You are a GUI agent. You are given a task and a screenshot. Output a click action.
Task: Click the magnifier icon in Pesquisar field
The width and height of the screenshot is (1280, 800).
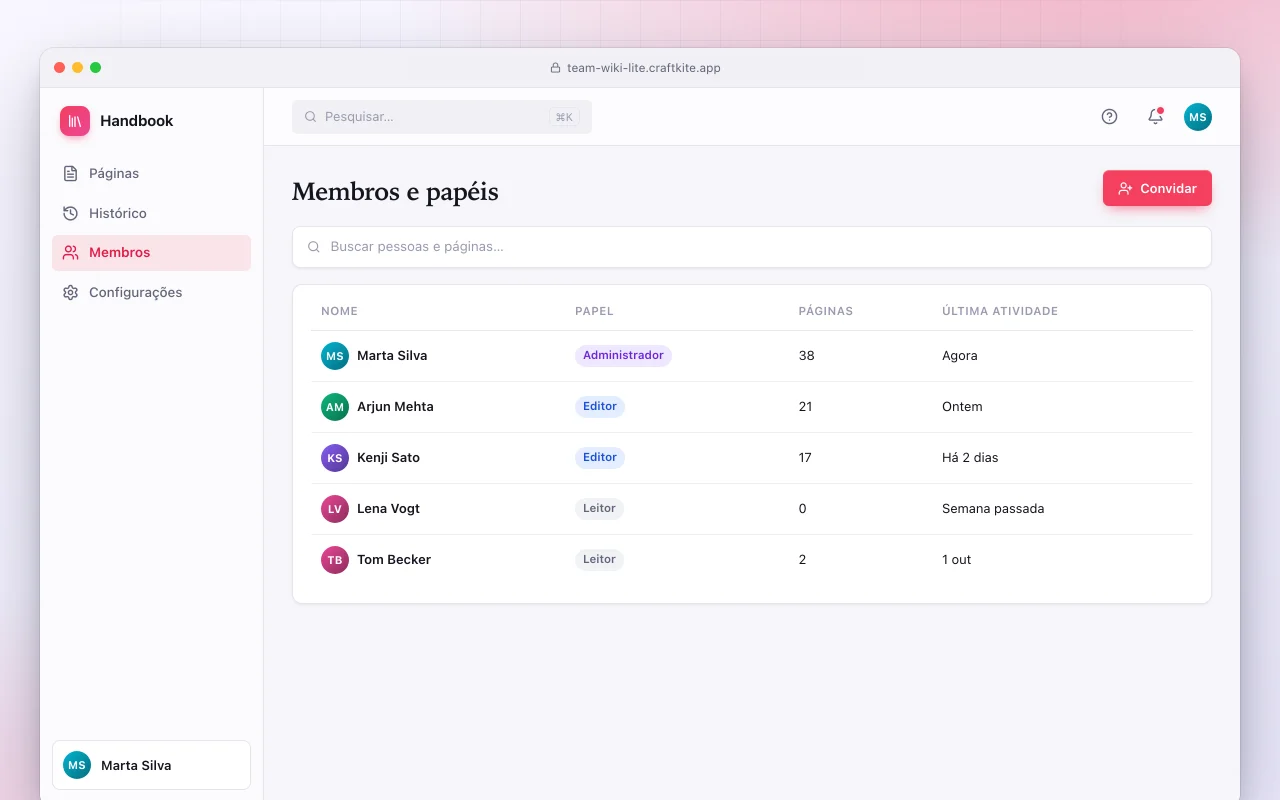310,117
